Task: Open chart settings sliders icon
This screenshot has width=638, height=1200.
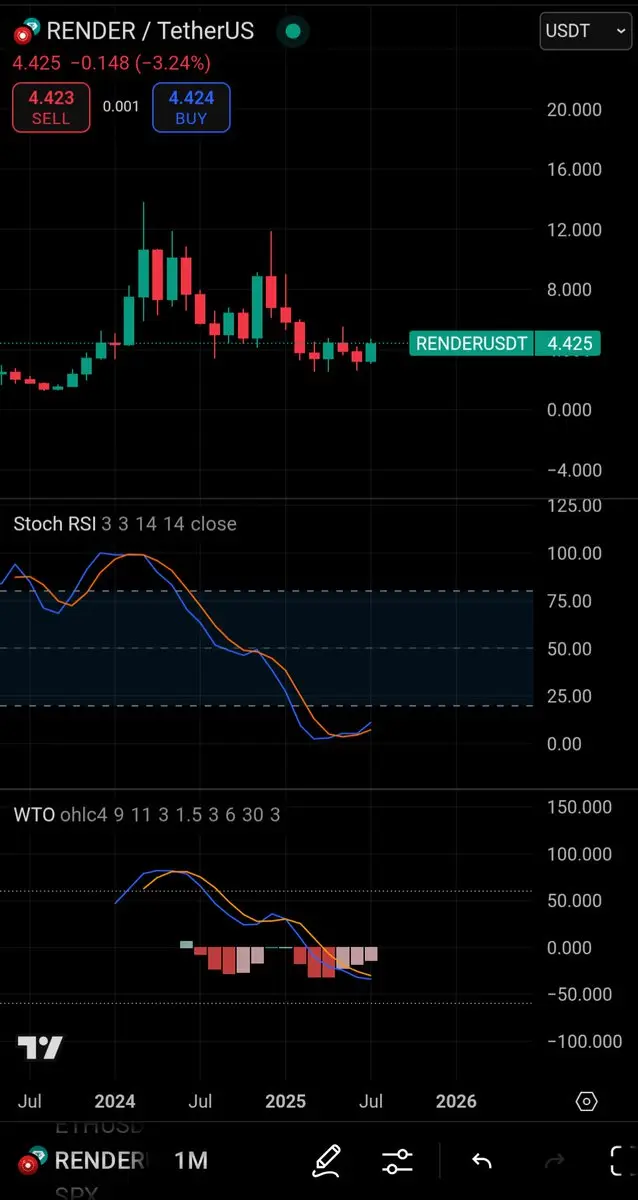Action: pos(397,1161)
